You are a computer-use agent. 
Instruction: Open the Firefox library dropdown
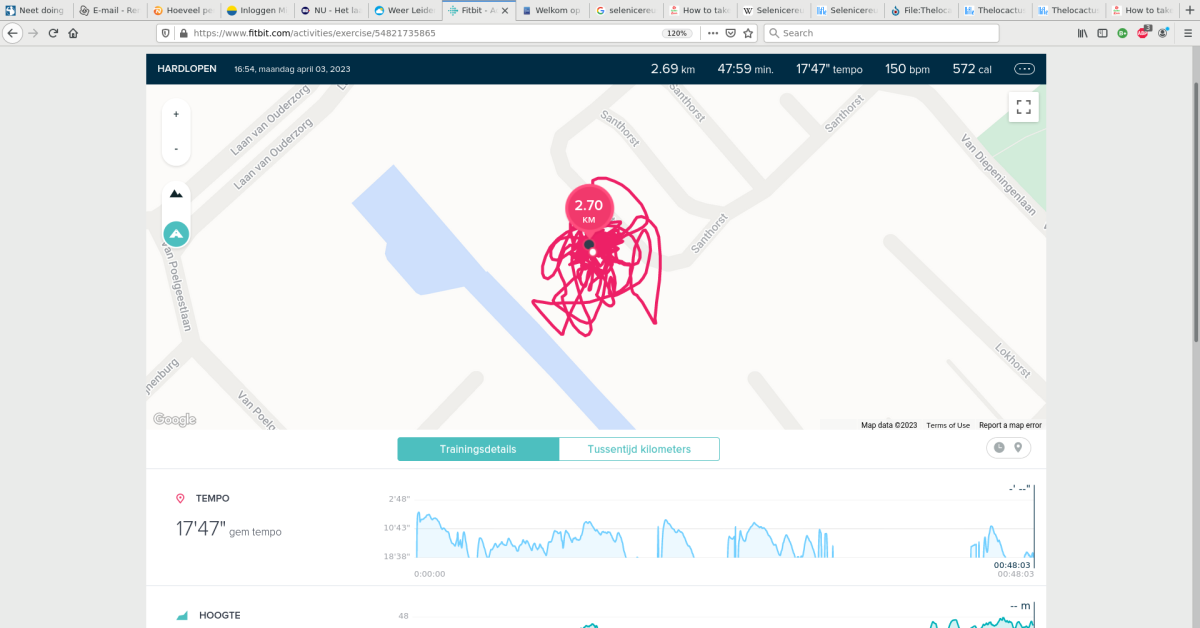point(1085,32)
